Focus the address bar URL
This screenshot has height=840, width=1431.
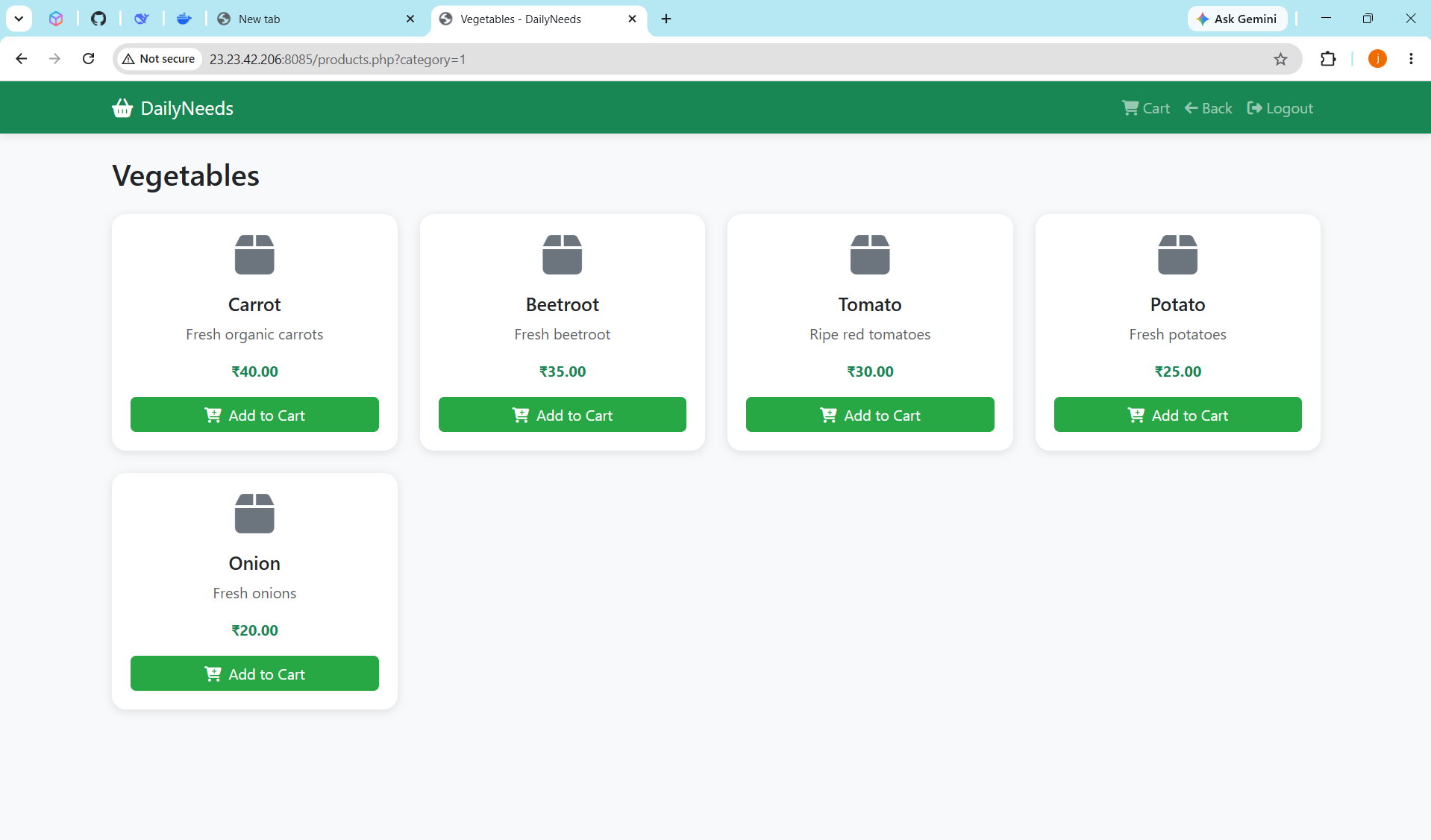pyautogui.click(x=337, y=59)
